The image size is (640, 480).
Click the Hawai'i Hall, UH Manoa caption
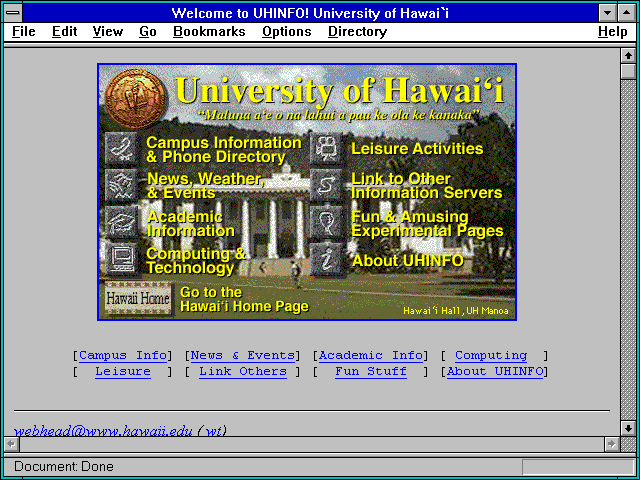click(456, 311)
